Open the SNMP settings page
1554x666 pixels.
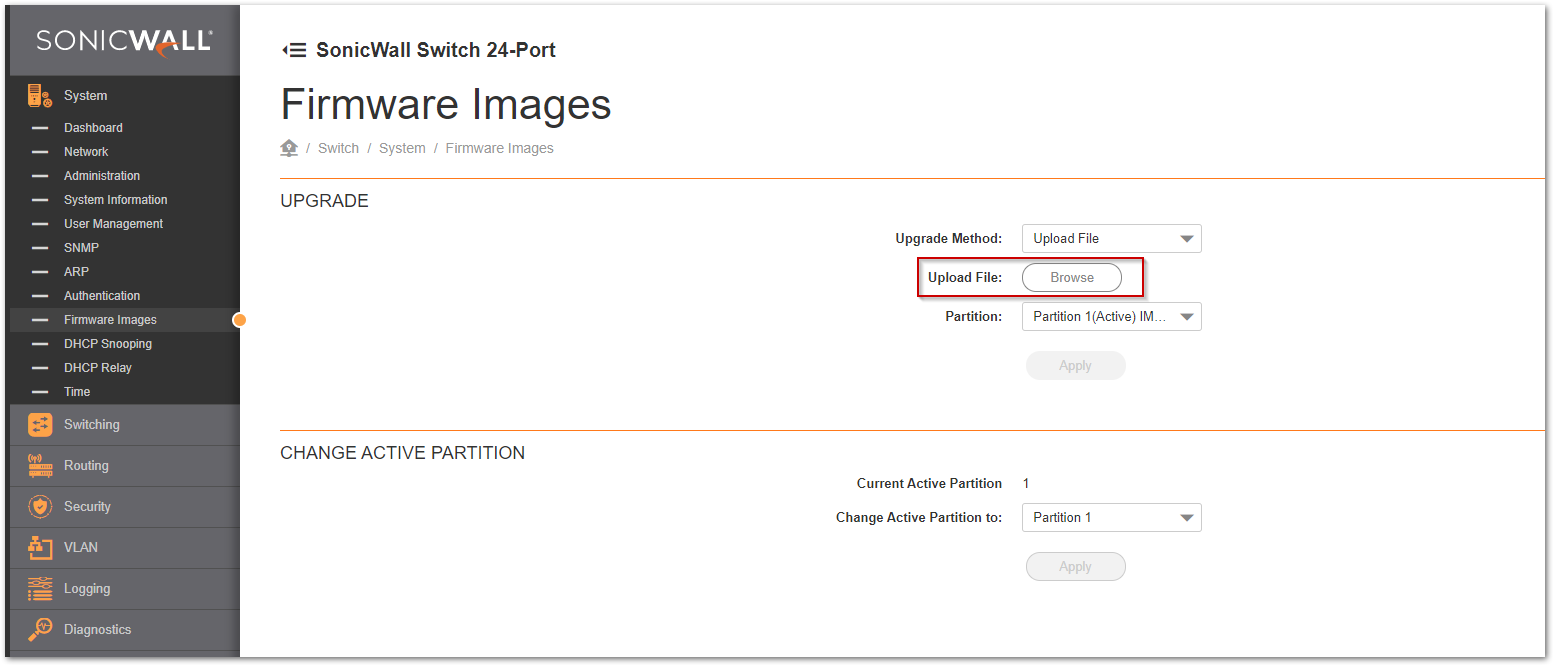point(81,248)
